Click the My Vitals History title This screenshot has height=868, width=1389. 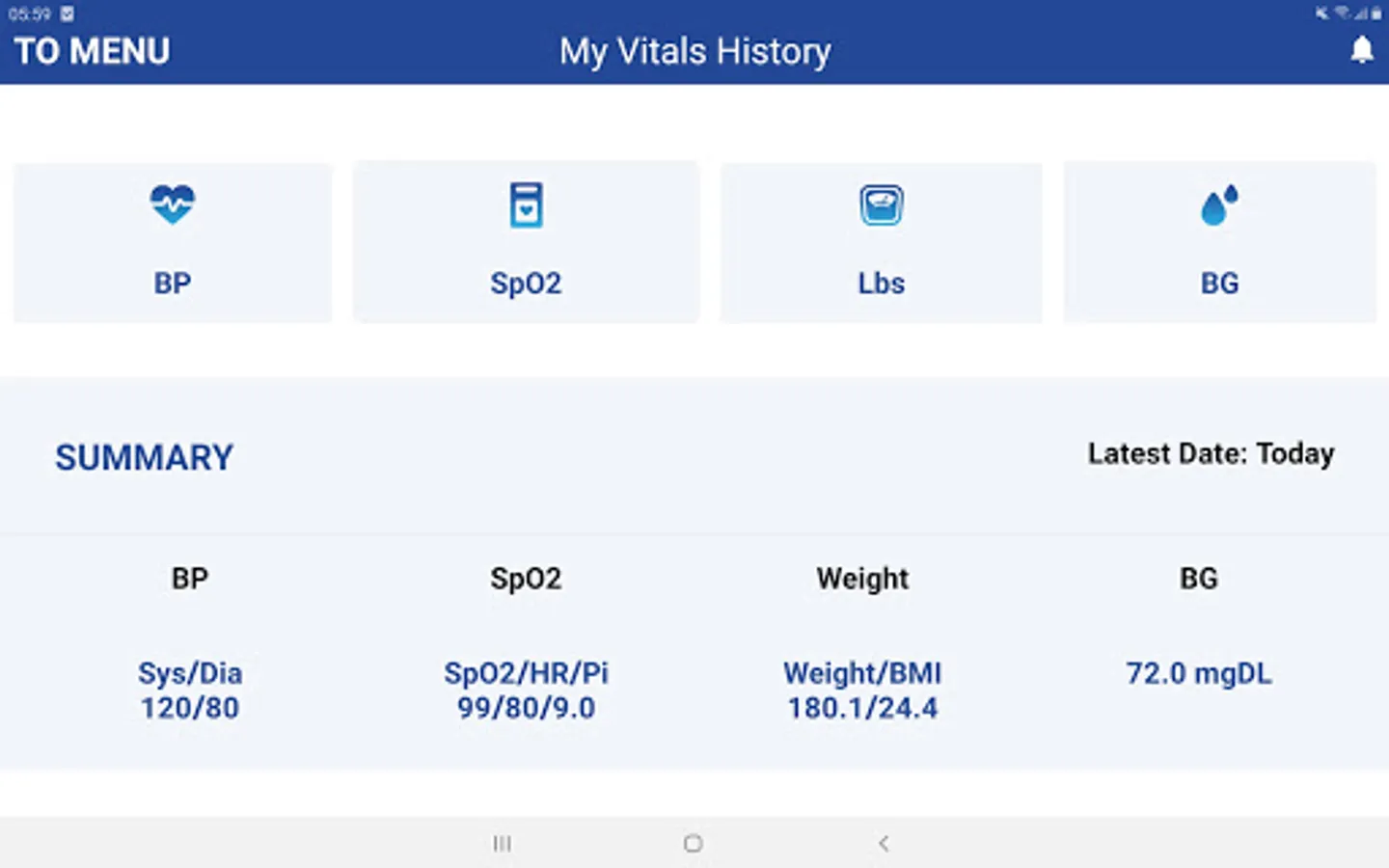tap(694, 51)
